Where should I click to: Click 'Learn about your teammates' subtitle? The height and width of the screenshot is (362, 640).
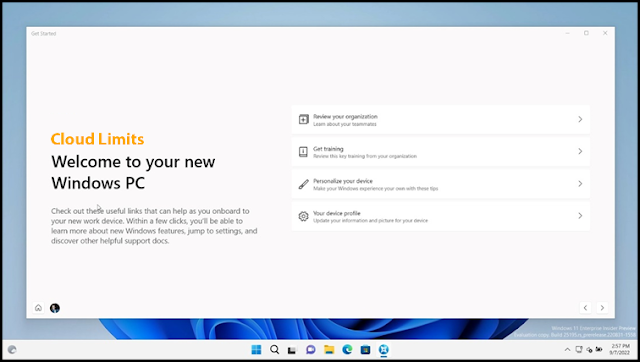[x=345, y=124]
